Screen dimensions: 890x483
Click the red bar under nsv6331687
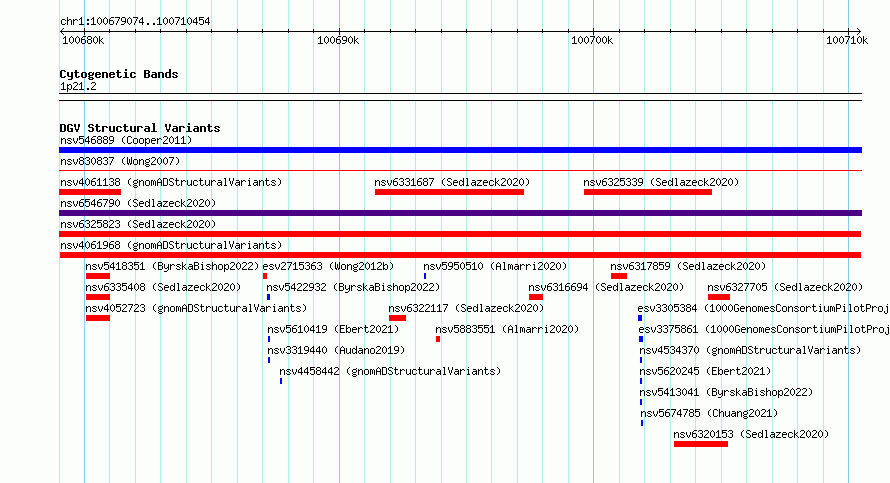pyautogui.click(x=449, y=192)
